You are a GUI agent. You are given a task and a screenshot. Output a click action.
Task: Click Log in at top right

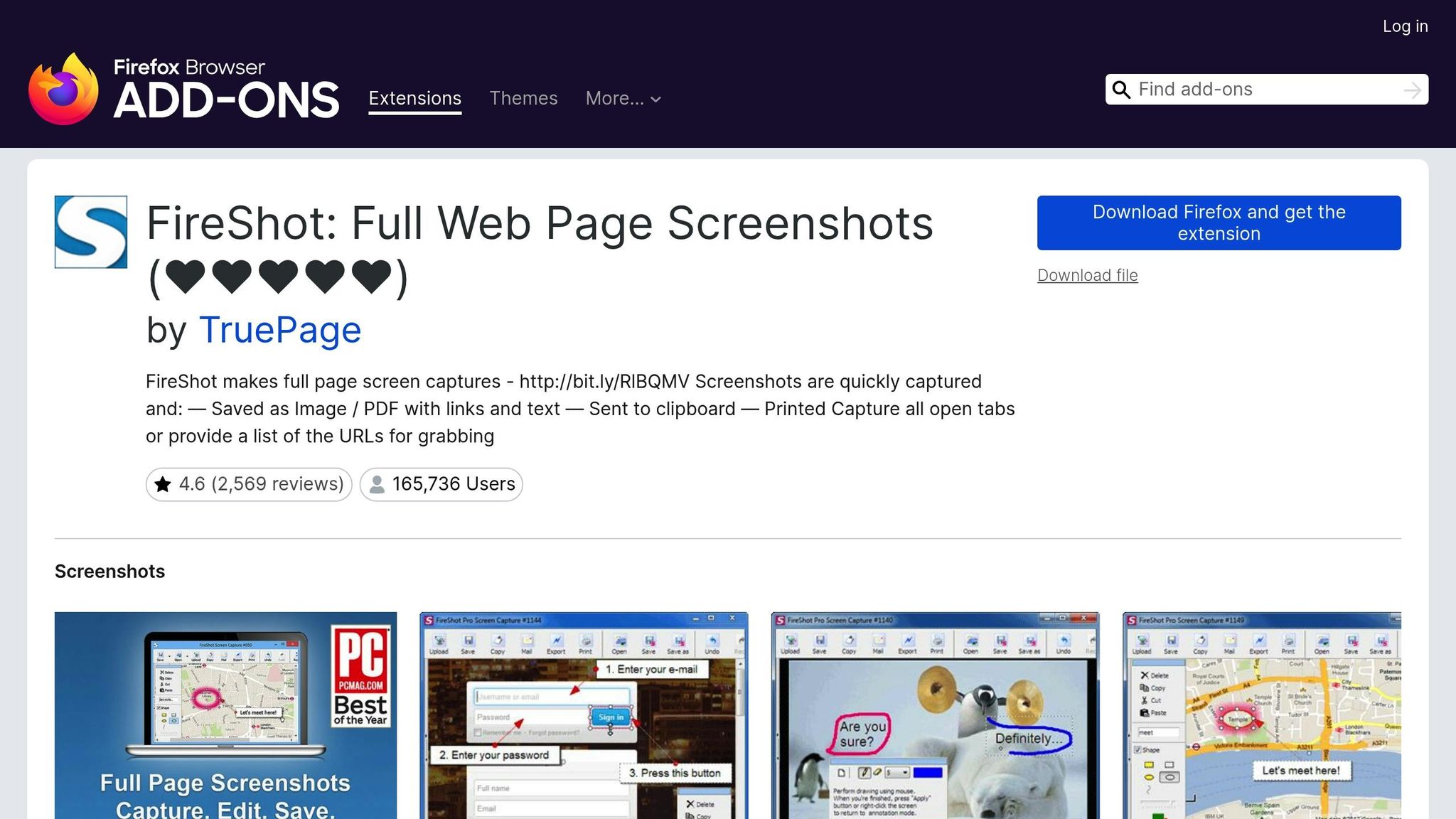coord(1405,26)
